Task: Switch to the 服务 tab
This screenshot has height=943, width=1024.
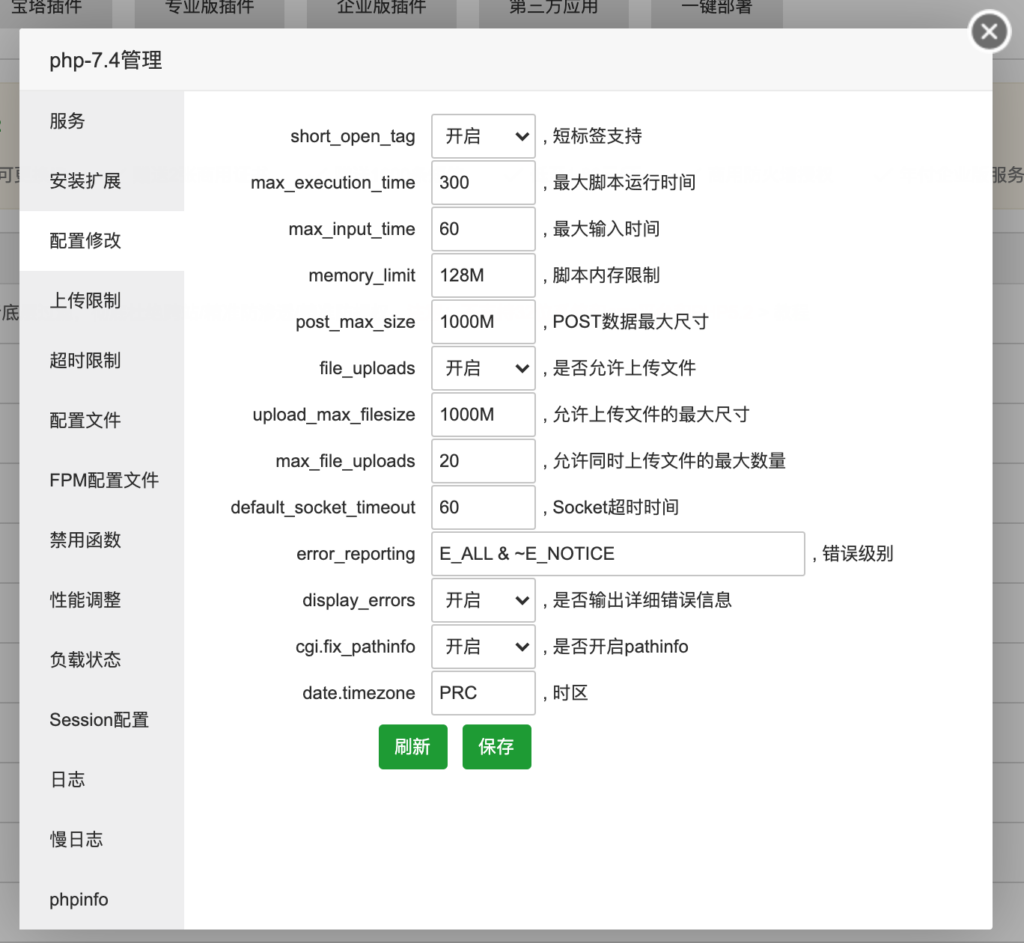Action: pyautogui.click(x=68, y=121)
